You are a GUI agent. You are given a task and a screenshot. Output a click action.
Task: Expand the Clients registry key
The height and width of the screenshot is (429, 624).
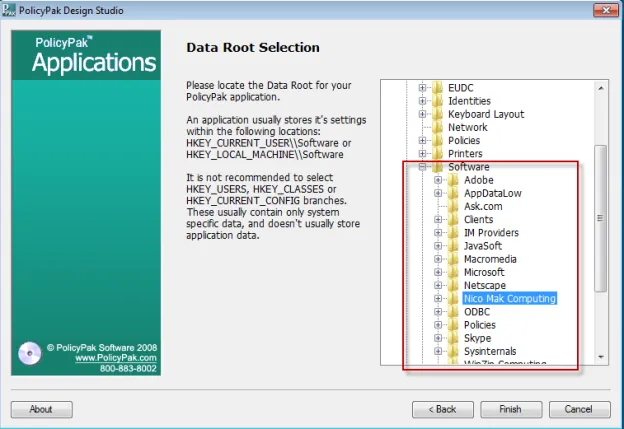point(438,219)
